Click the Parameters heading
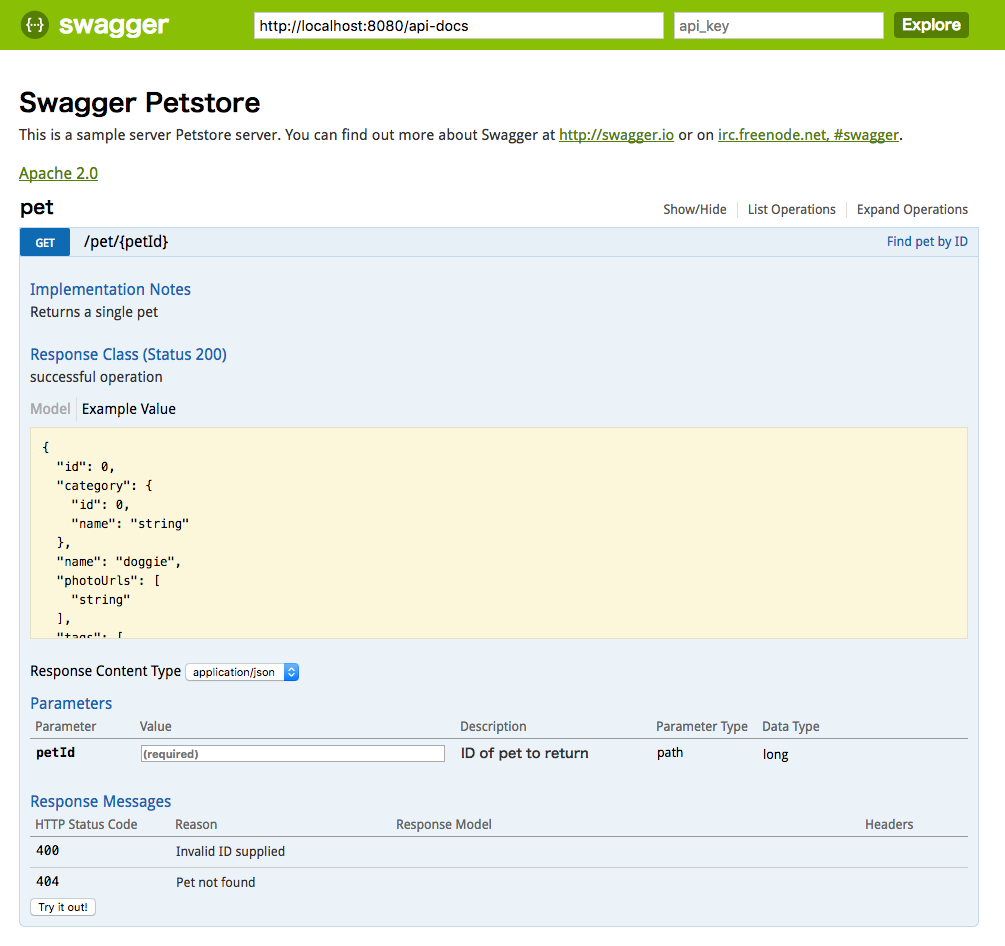Screen dimensions: 1005x946 click(71, 703)
